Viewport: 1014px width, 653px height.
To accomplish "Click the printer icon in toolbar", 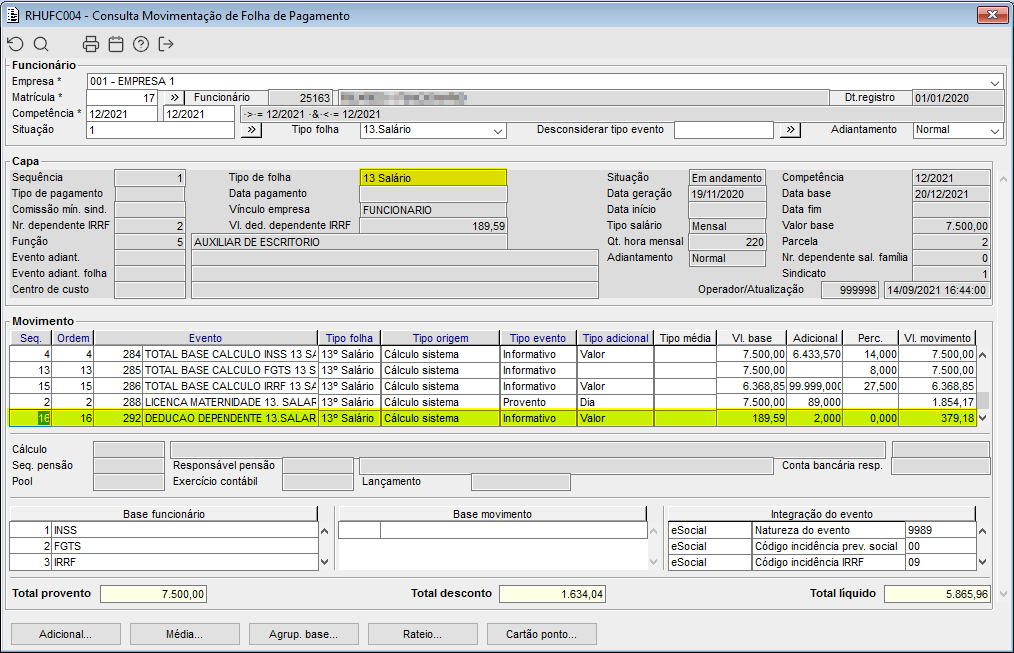I will pyautogui.click(x=91, y=44).
